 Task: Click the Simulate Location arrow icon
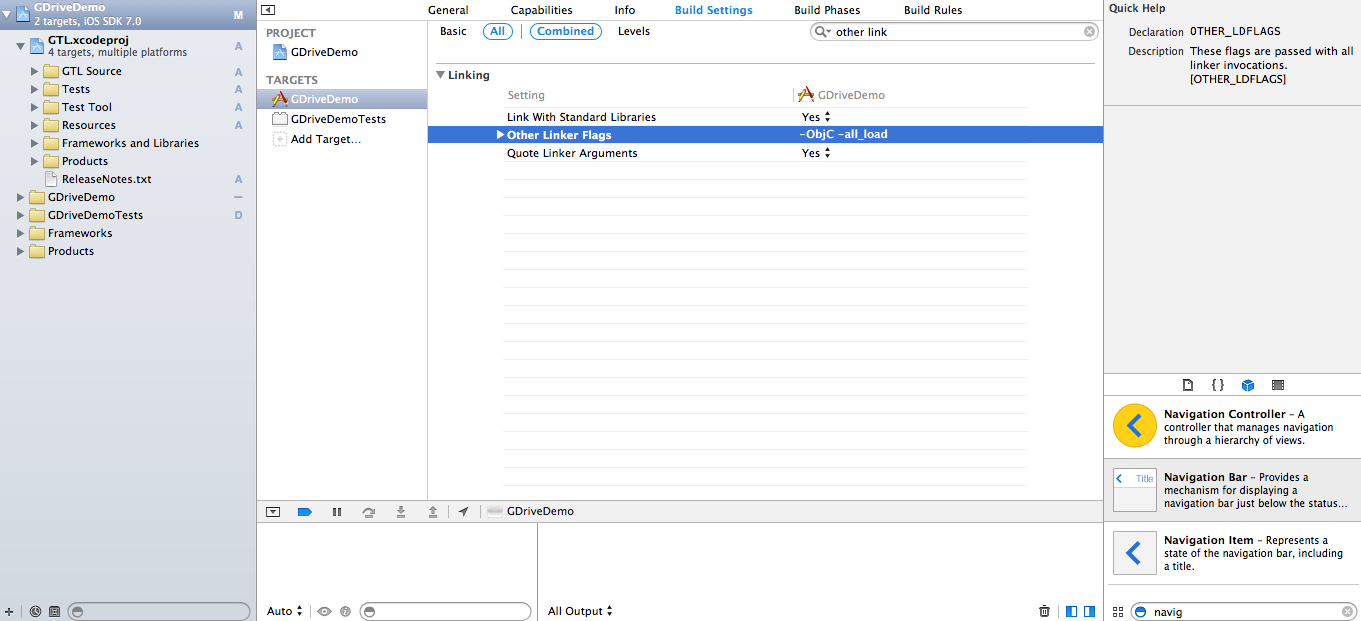[463, 511]
